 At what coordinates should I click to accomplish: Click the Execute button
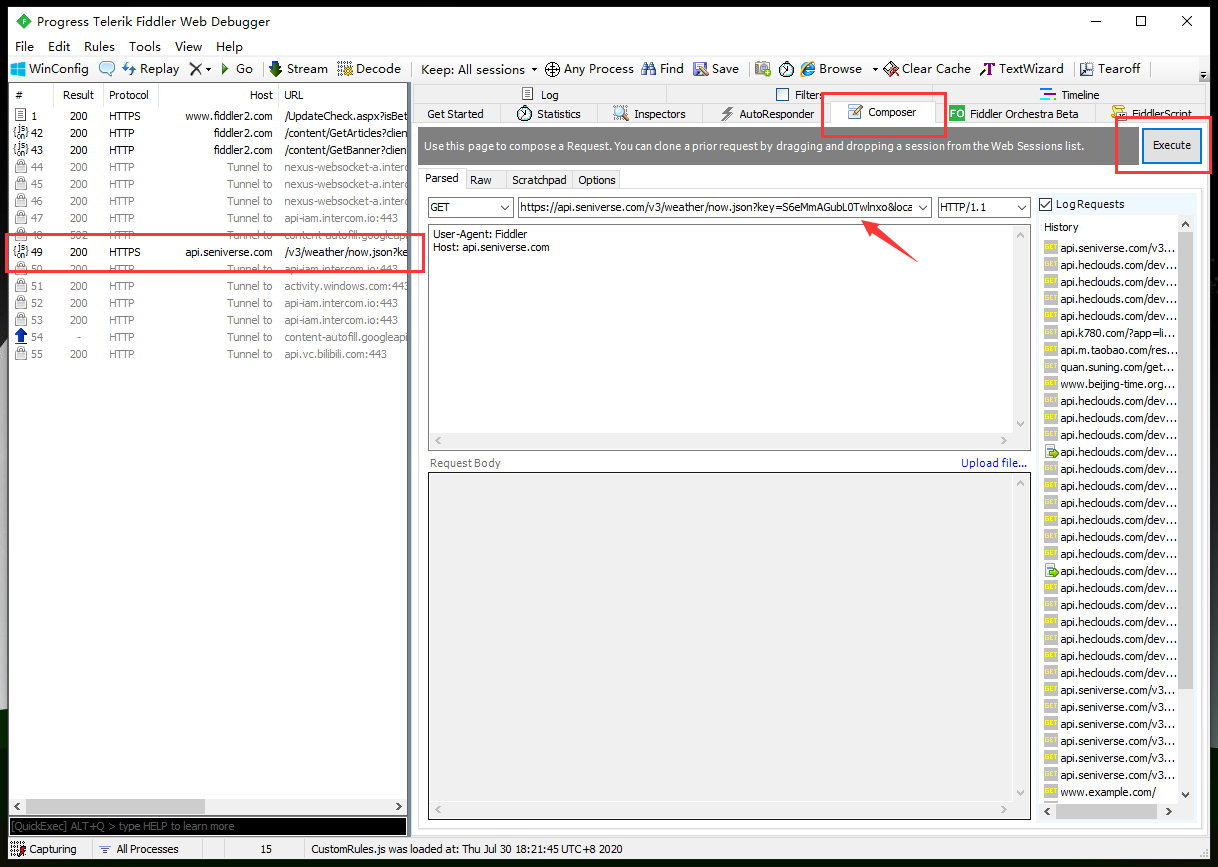tap(1172, 145)
